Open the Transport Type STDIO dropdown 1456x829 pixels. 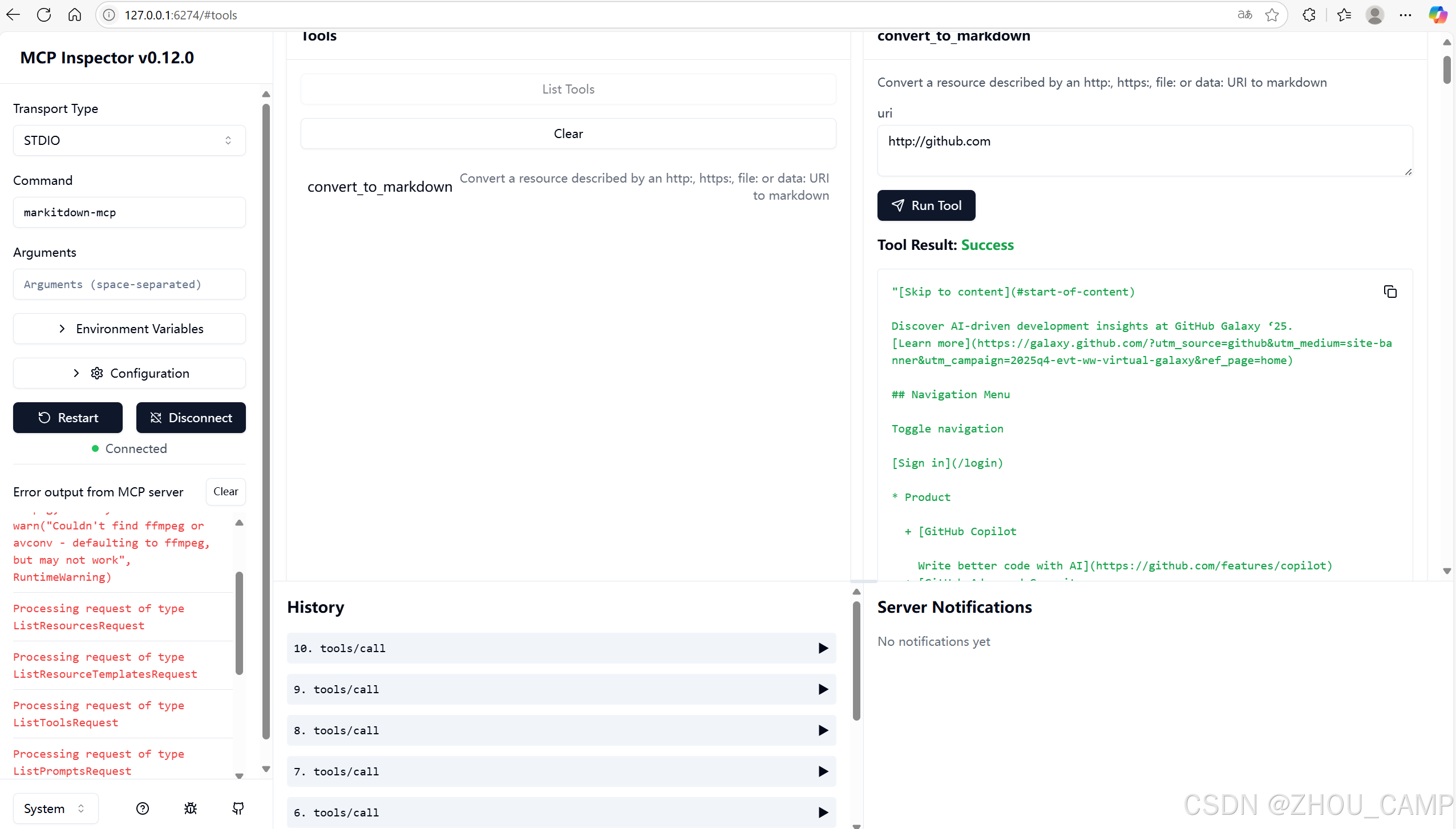point(129,140)
